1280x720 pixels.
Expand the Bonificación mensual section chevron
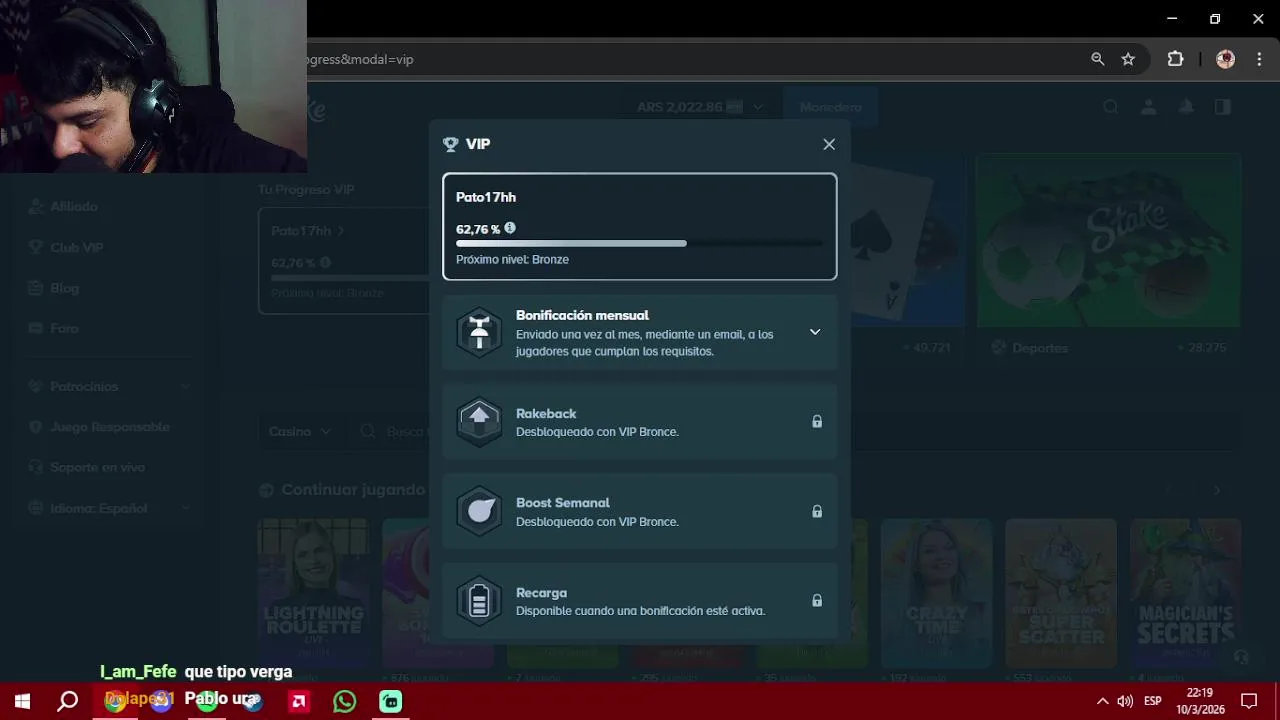pyautogui.click(x=815, y=332)
